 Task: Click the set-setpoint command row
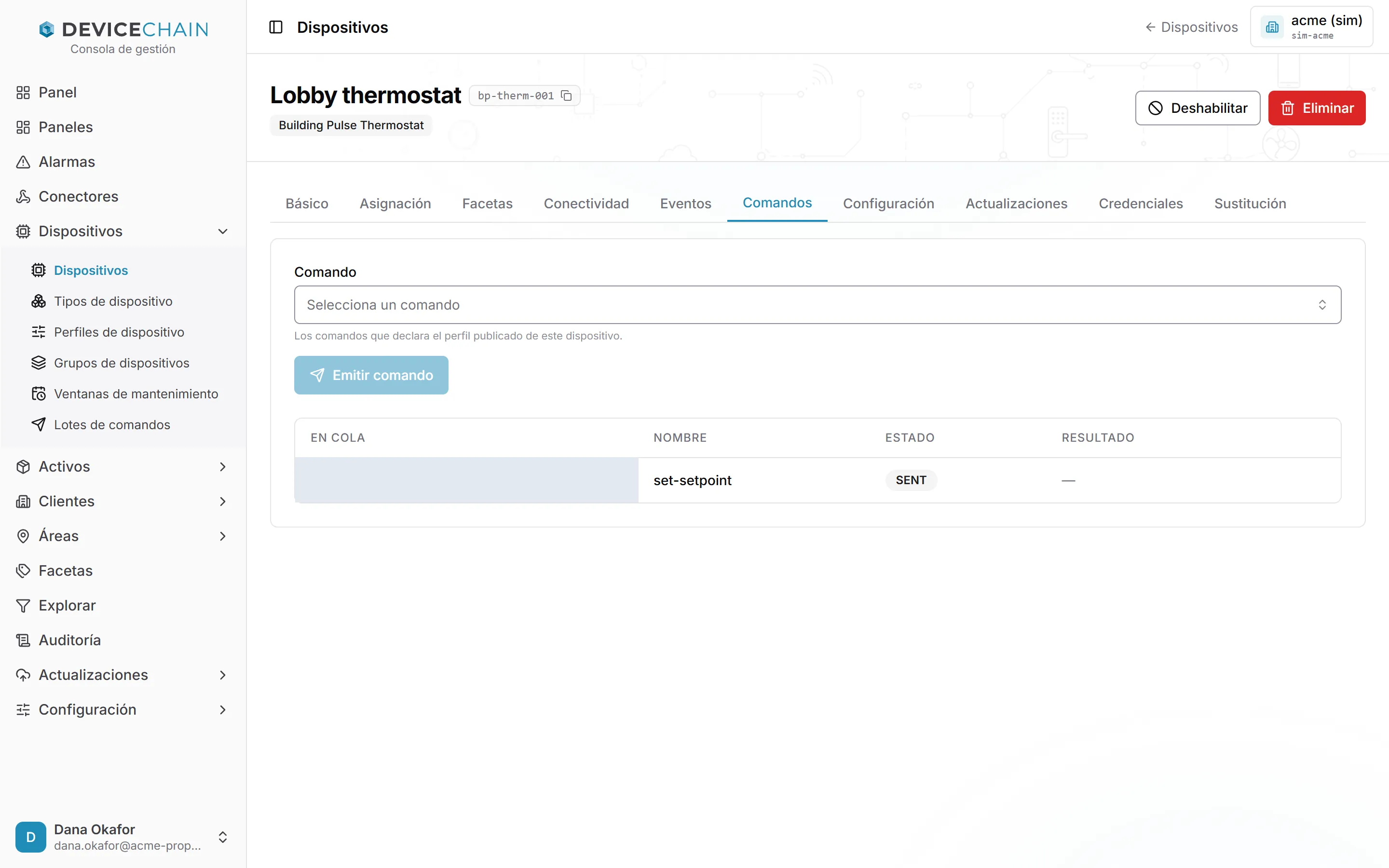(817, 480)
